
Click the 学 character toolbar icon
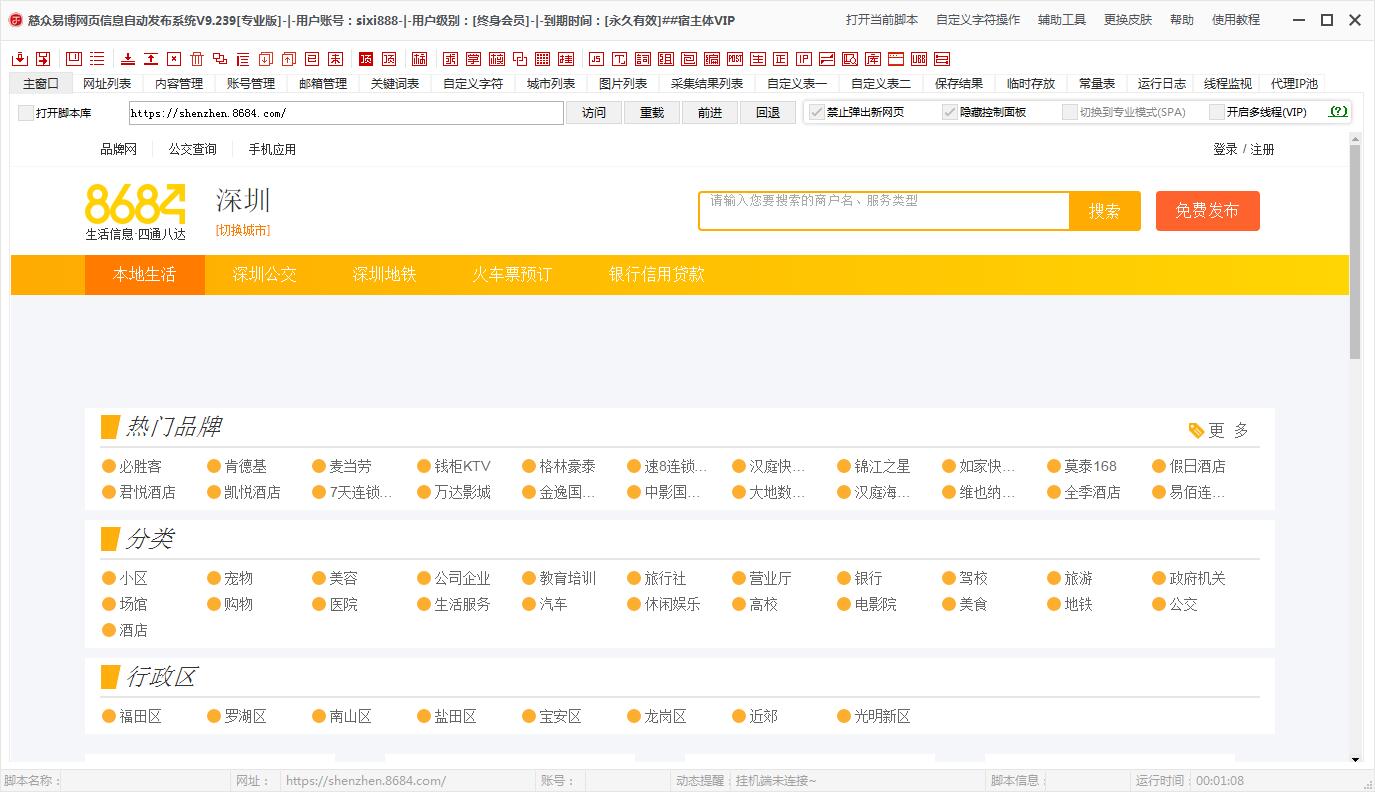(474, 59)
